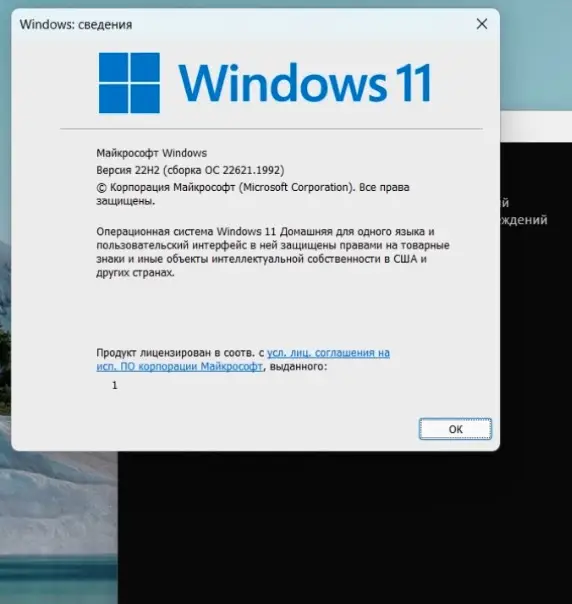Screen dimensions: 572x604
Task: Click 'ждений' text in the background window
Action: 524,220
